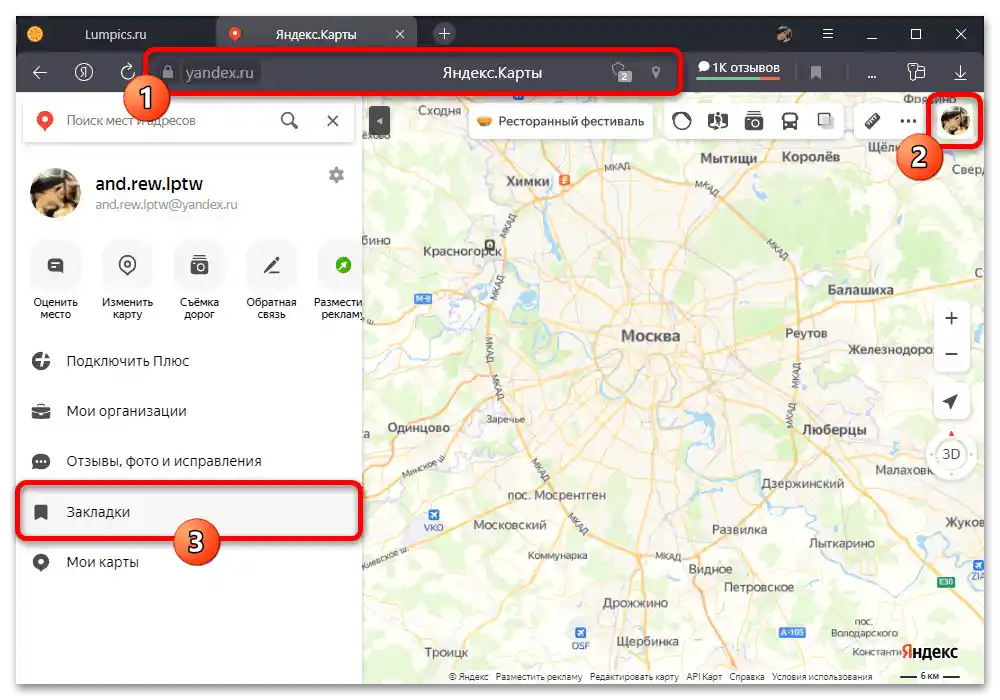Reload the page
Image resolution: width=1000 pixels, height=700 pixels.
coord(127,72)
